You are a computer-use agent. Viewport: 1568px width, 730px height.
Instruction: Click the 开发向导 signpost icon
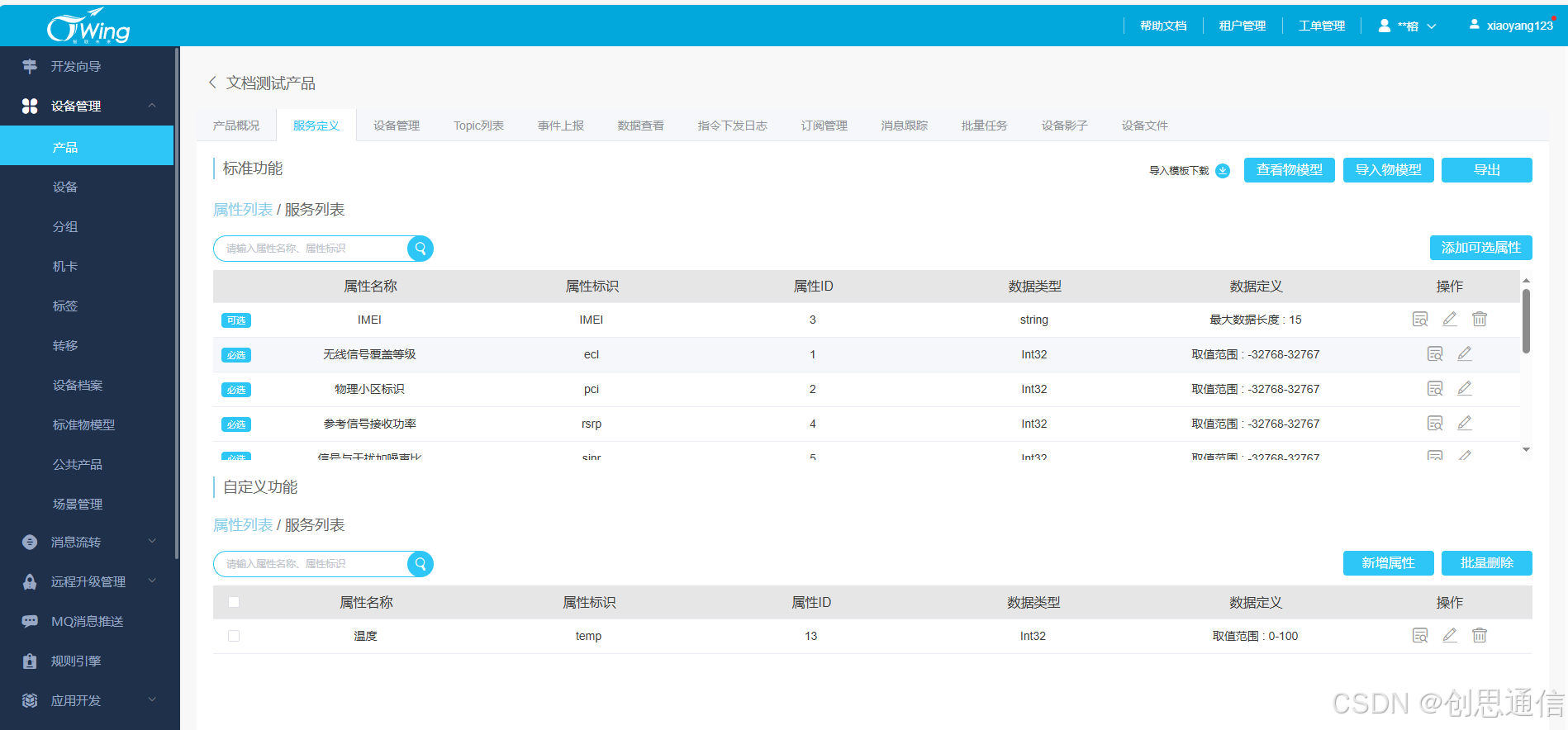tap(30, 66)
